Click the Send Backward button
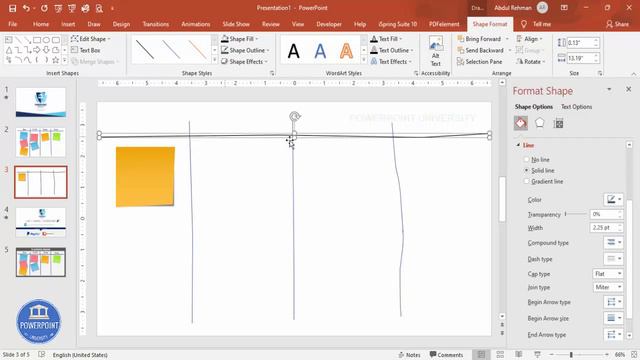Image resolution: width=640 pixels, height=360 pixels. click(480, 50)
